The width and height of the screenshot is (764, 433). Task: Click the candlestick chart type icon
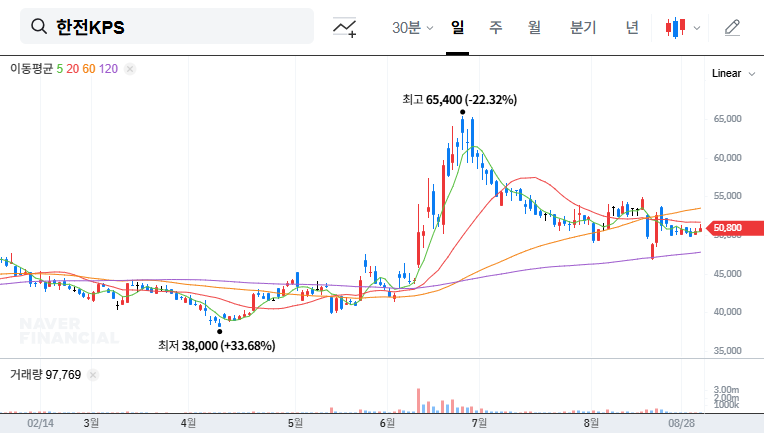click(x=675, y=28)
